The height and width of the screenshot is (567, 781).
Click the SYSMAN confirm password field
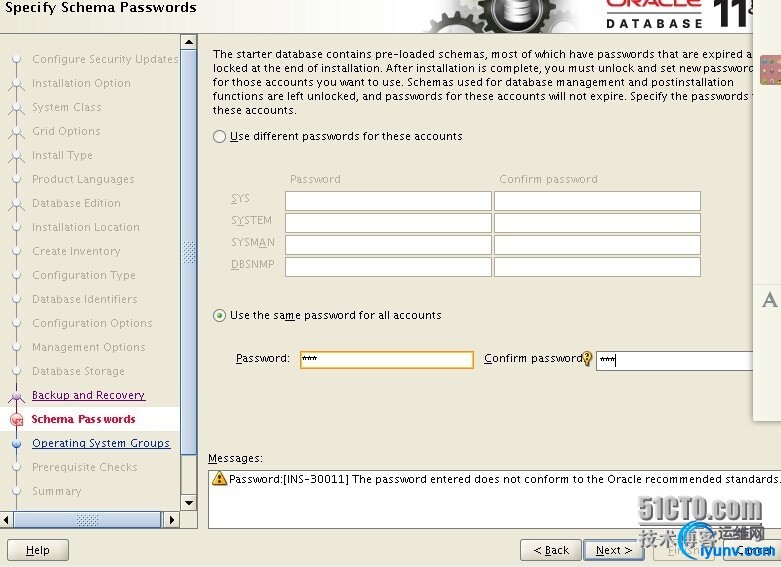pos(597,245)
